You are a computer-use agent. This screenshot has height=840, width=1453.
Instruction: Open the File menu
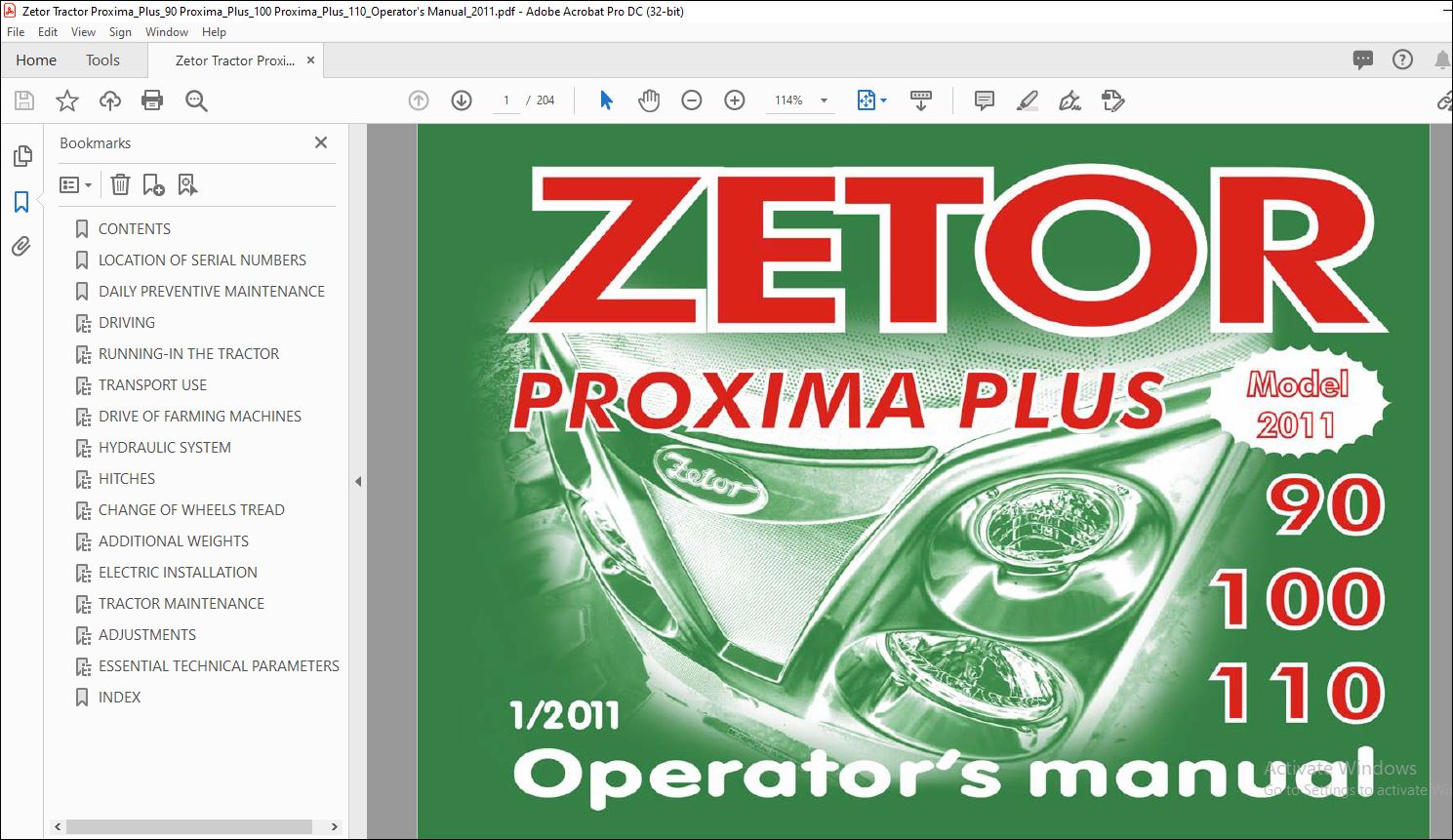tap(16, 32)
